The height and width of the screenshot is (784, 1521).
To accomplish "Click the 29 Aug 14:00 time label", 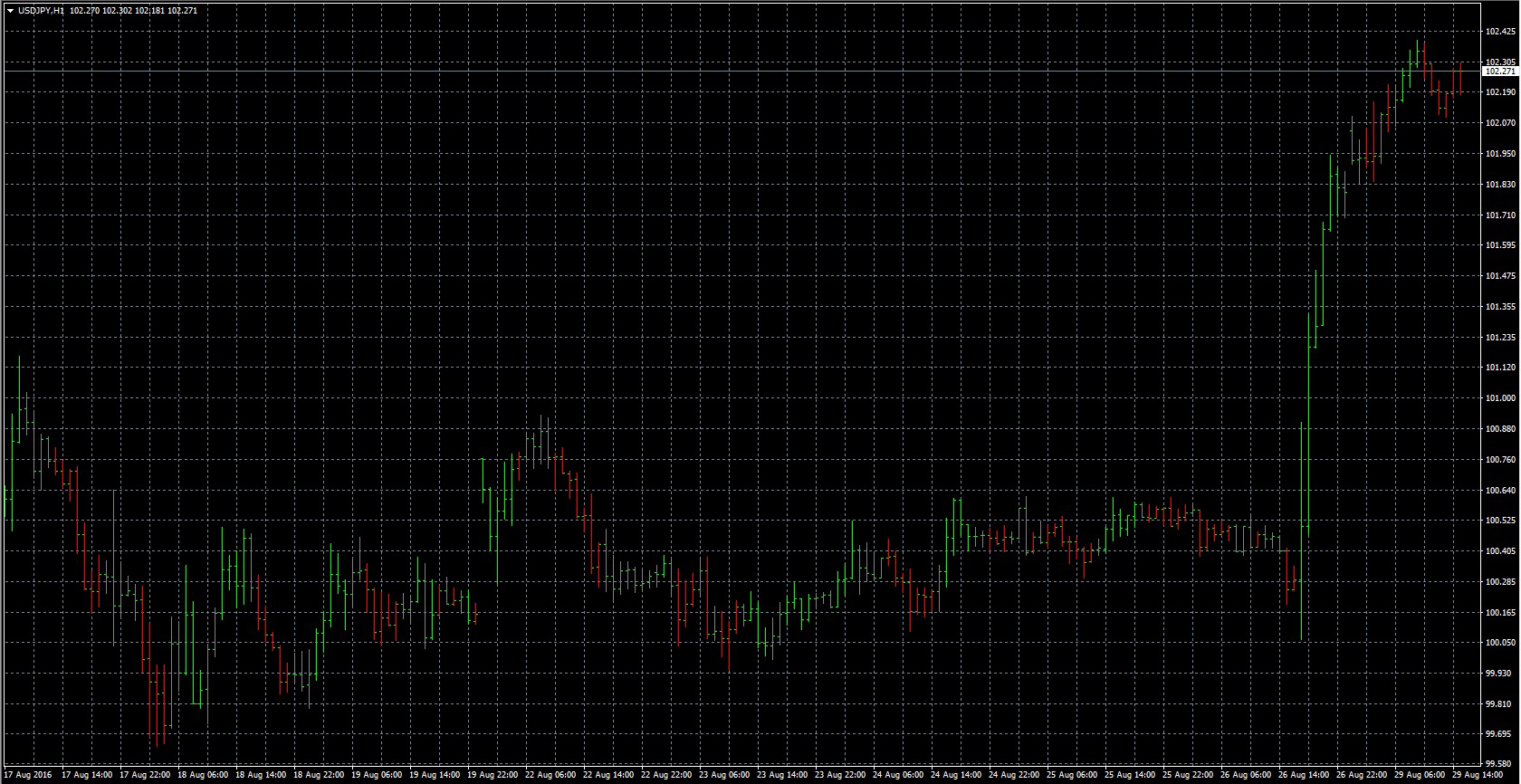I will tap(1478, 776).
